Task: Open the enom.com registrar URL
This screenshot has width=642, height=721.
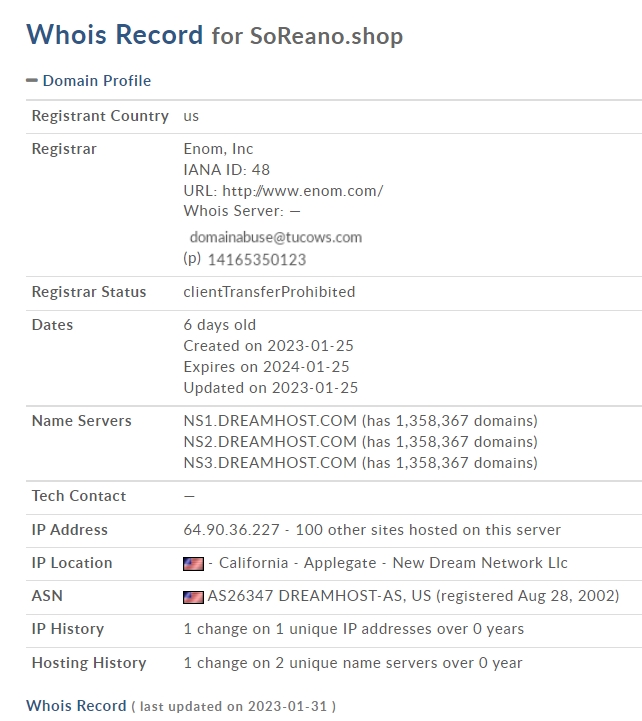Action: pyautogui.click(x=303, y=191)
